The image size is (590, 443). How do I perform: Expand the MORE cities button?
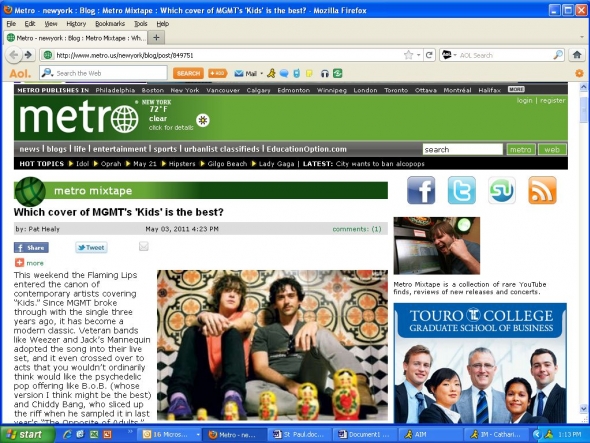516,89
